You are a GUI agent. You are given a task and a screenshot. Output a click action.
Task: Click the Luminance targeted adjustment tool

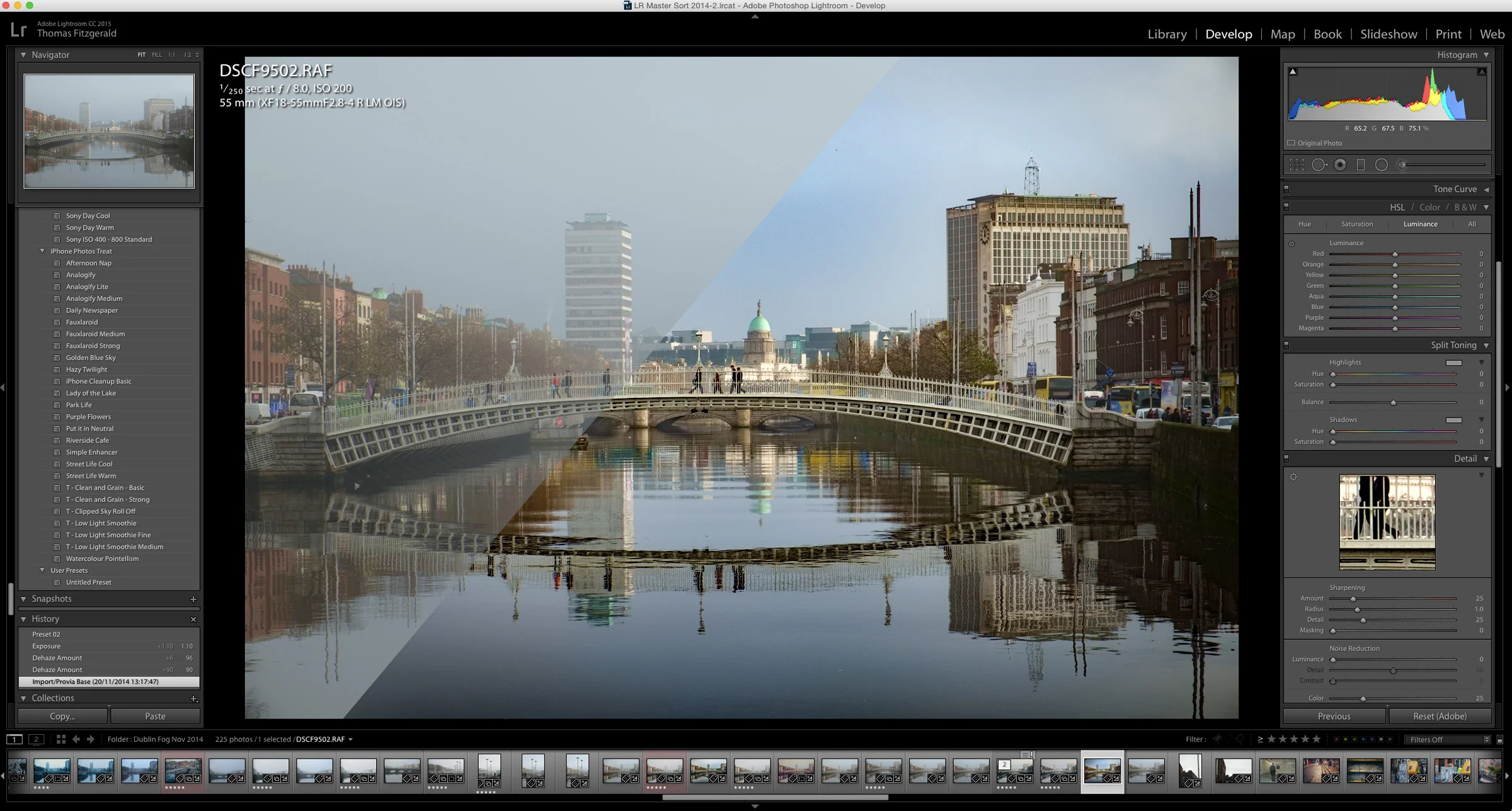[x=1291, y=244]
